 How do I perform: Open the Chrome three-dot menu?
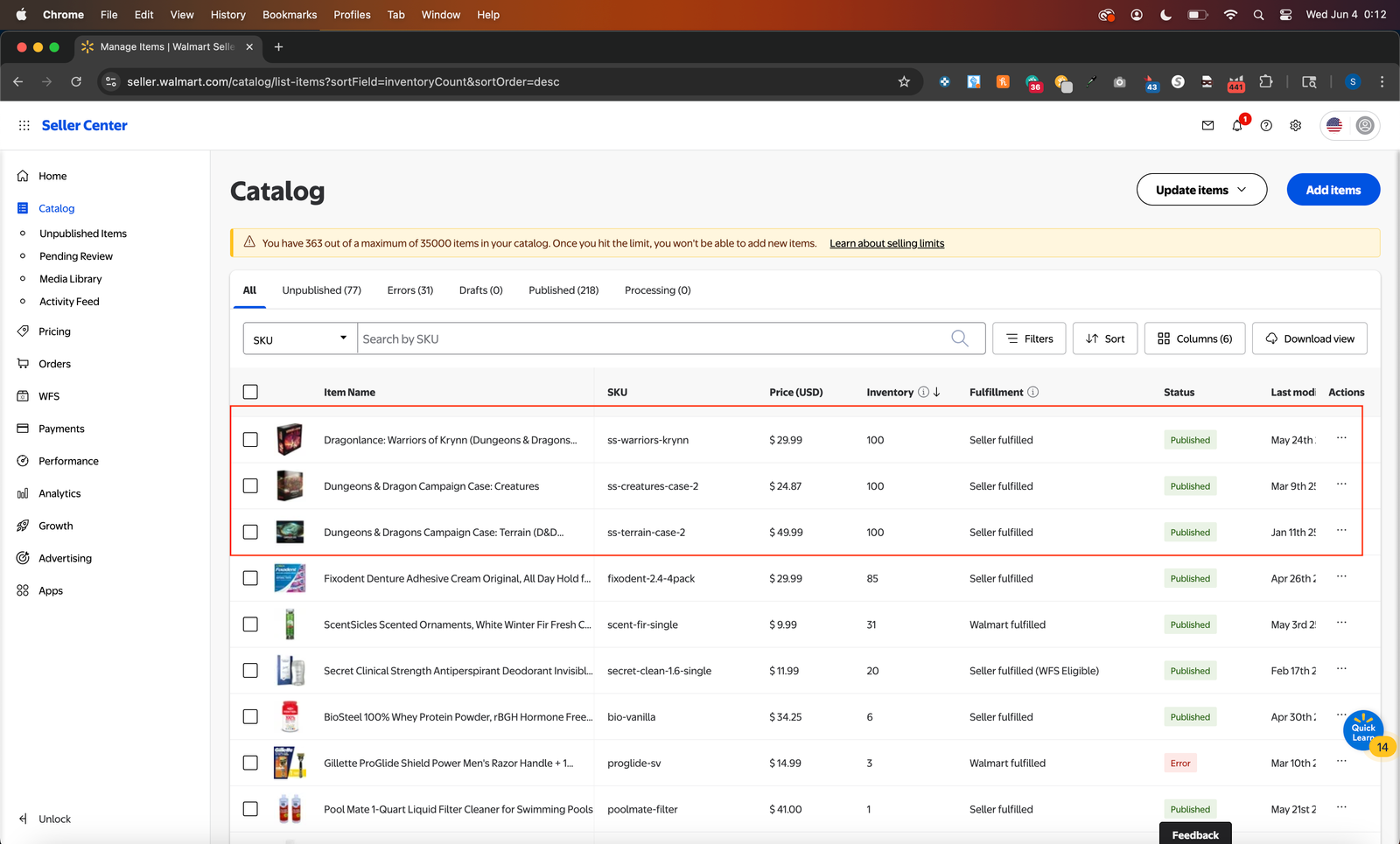pos(1382,81)
